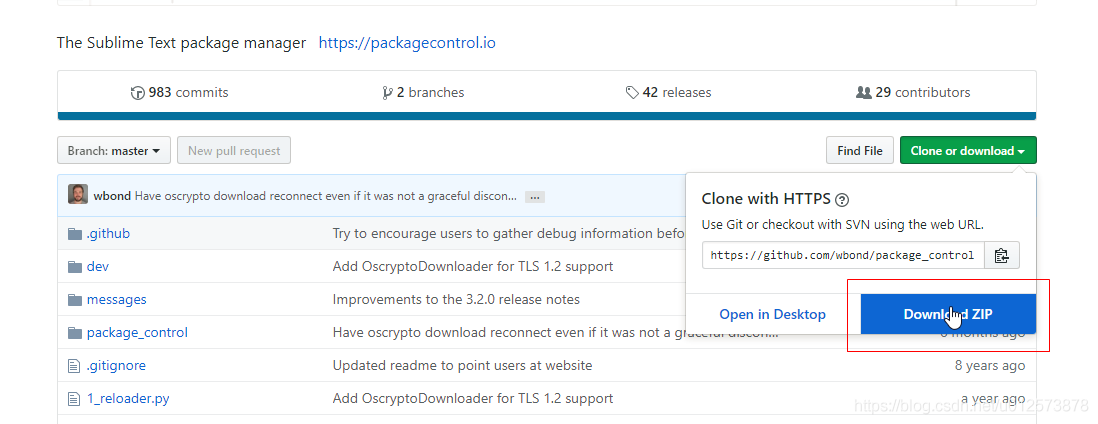
Task: Click the package_control folder icon
Action: [x=74, y=333]
